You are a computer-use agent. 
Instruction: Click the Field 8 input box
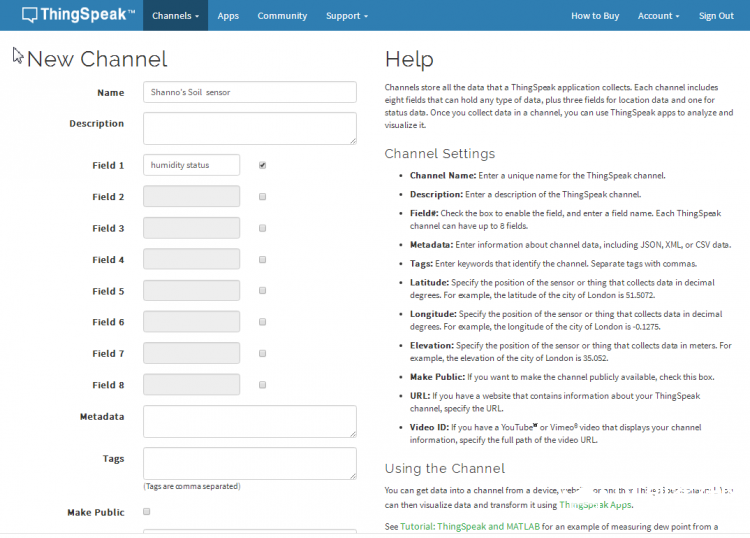[x=191, y=384]
